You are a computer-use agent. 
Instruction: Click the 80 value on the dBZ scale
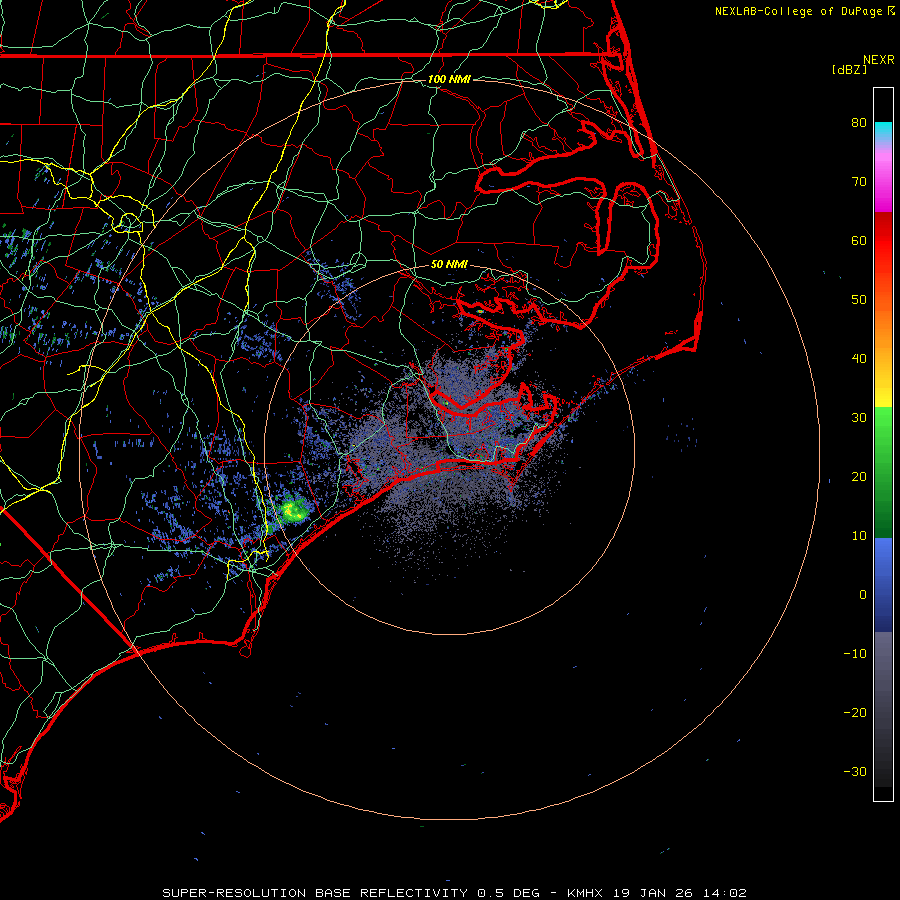859,123
